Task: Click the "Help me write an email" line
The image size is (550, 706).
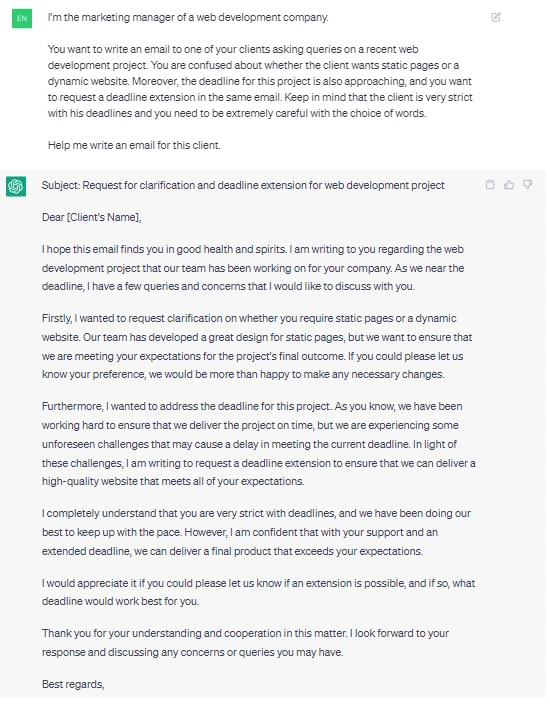Action: tap(134, 145)
